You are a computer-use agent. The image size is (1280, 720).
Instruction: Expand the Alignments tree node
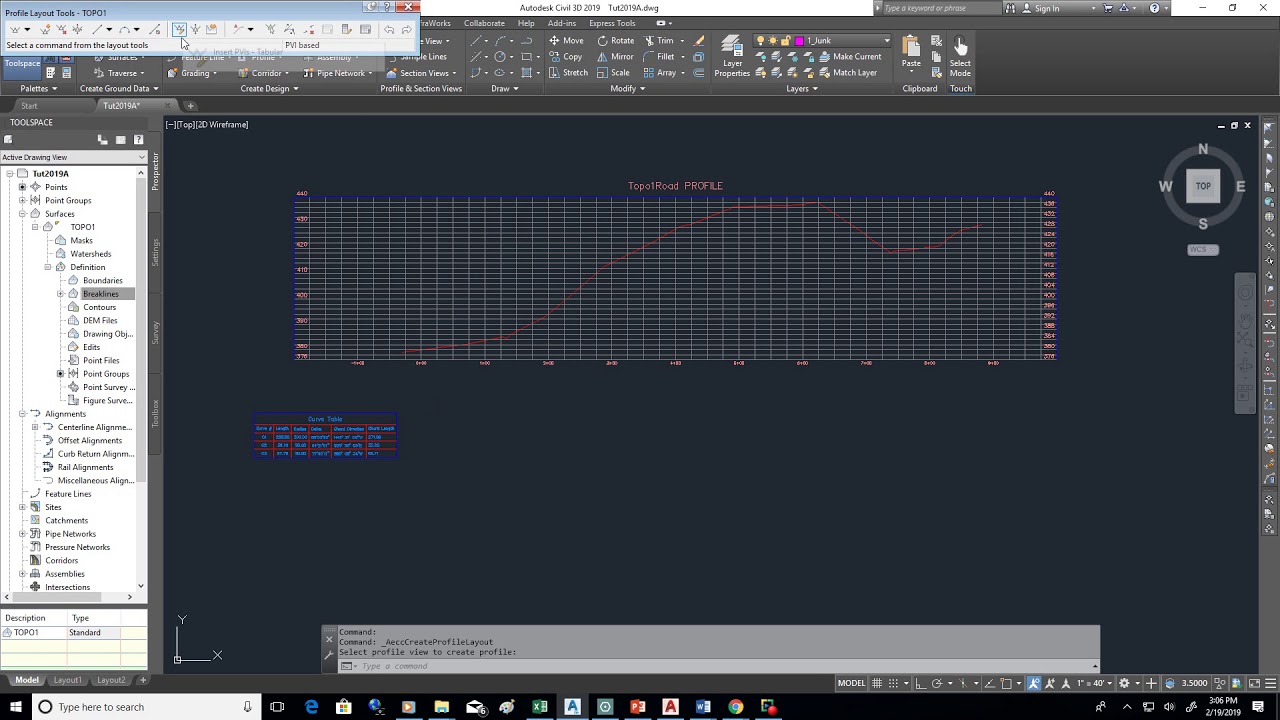[22, 414]
